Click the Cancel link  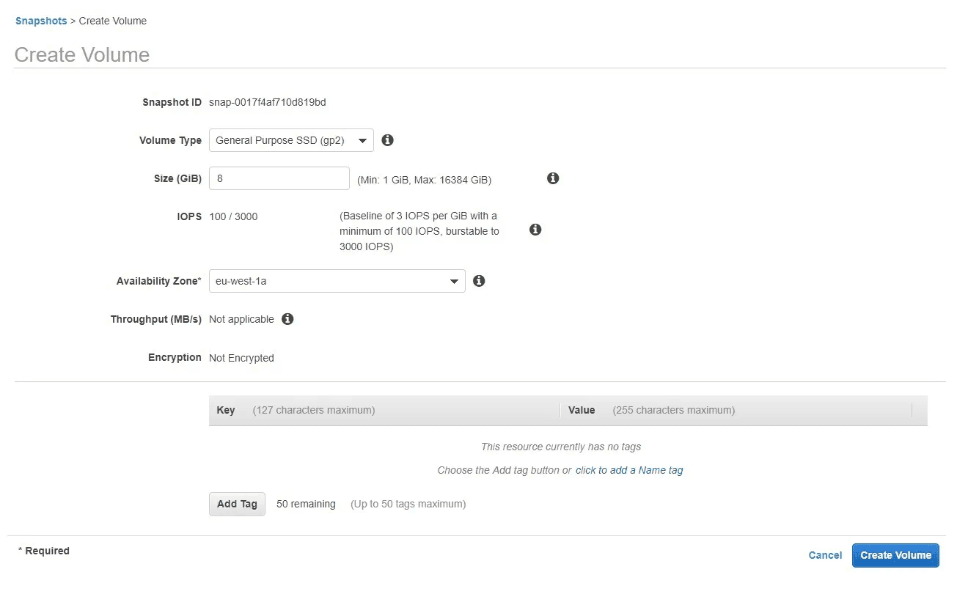(x=825, y=555)
